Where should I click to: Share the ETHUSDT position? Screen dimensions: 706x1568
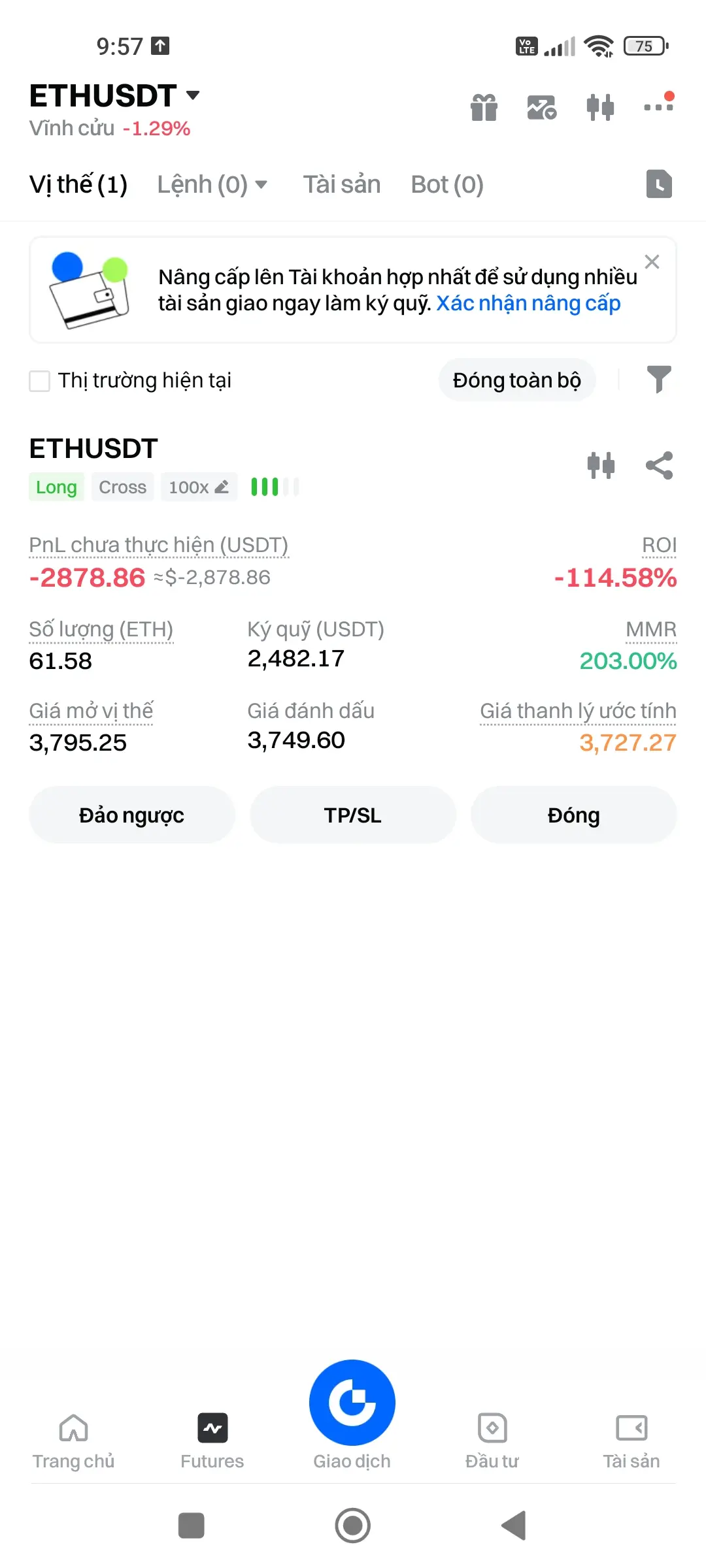pyautogui.click(x=659, y=466)
